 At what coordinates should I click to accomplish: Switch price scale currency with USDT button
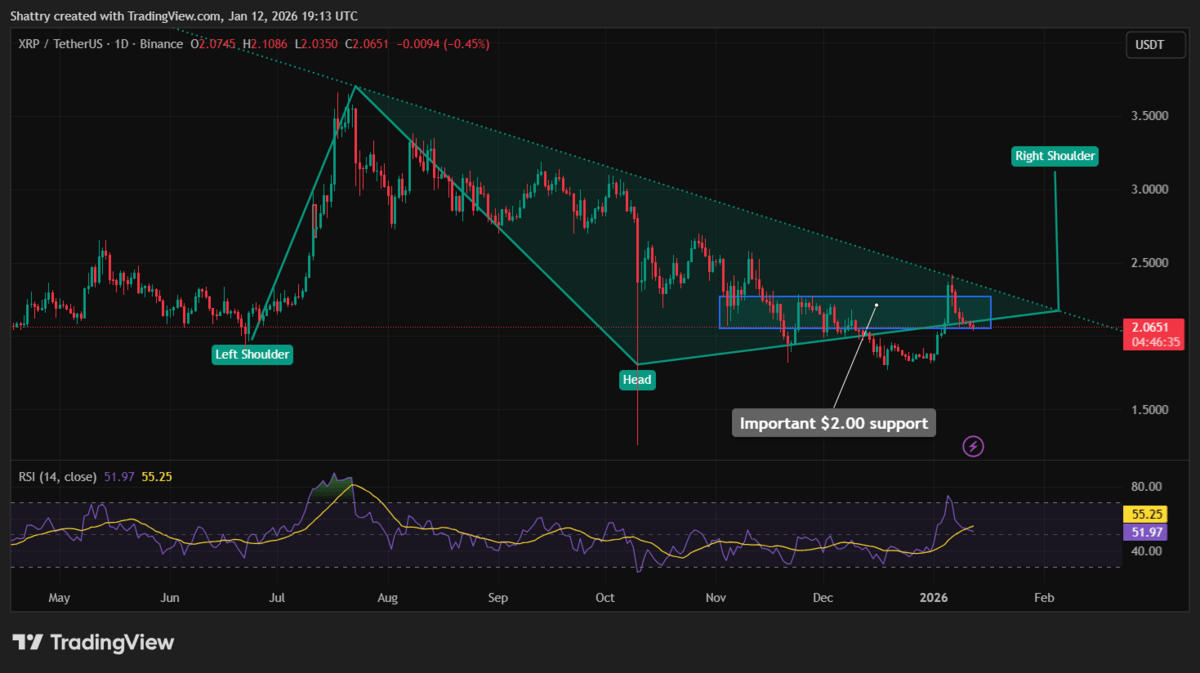tap(1155, 44)
